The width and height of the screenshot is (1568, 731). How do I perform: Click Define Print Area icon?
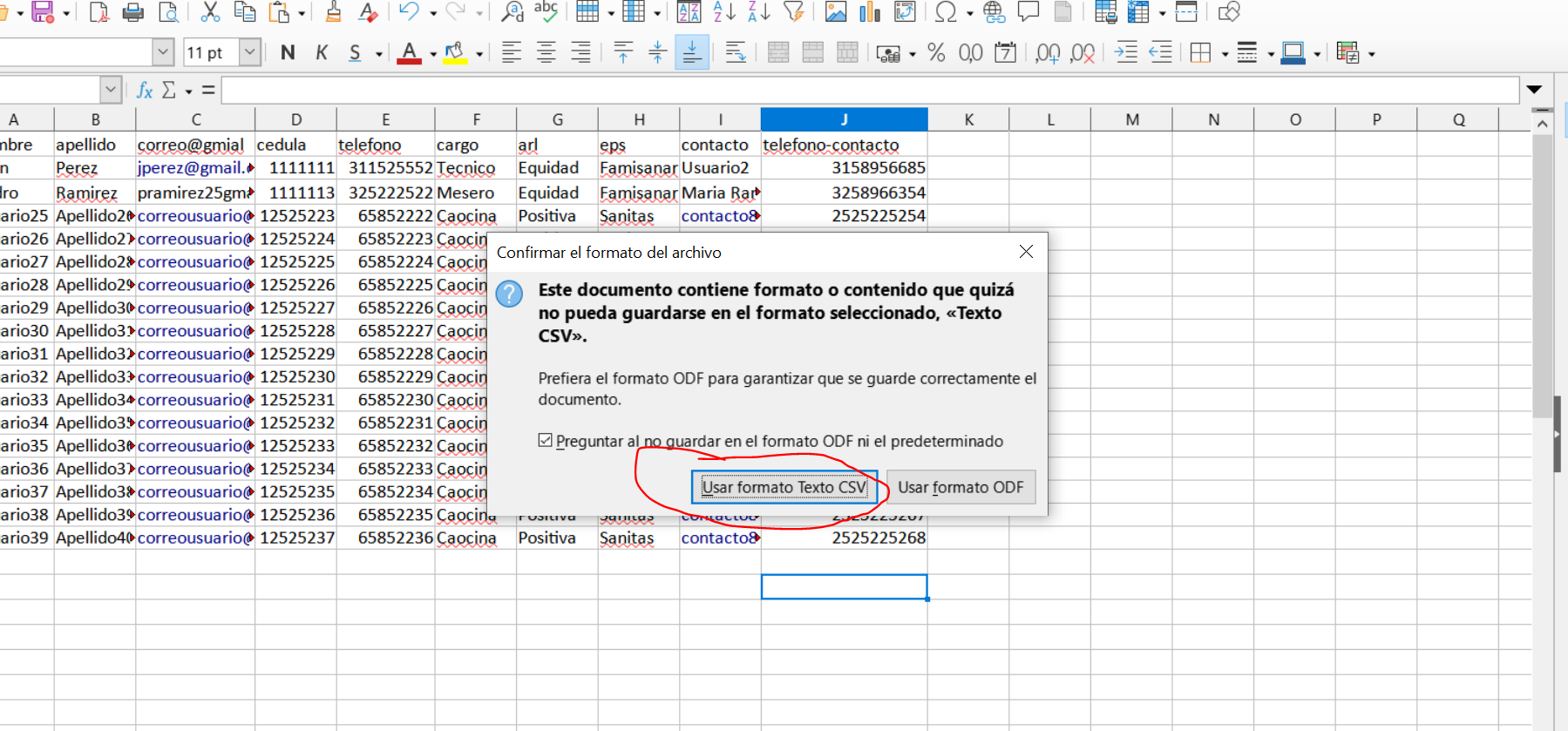click(1105, 12)
